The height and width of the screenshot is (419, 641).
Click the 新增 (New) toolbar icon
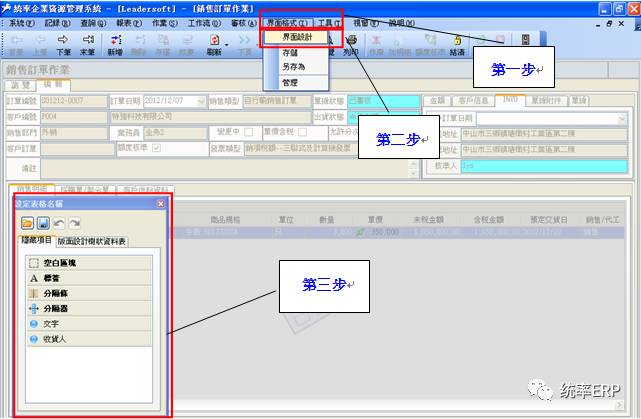click(115, 43)
